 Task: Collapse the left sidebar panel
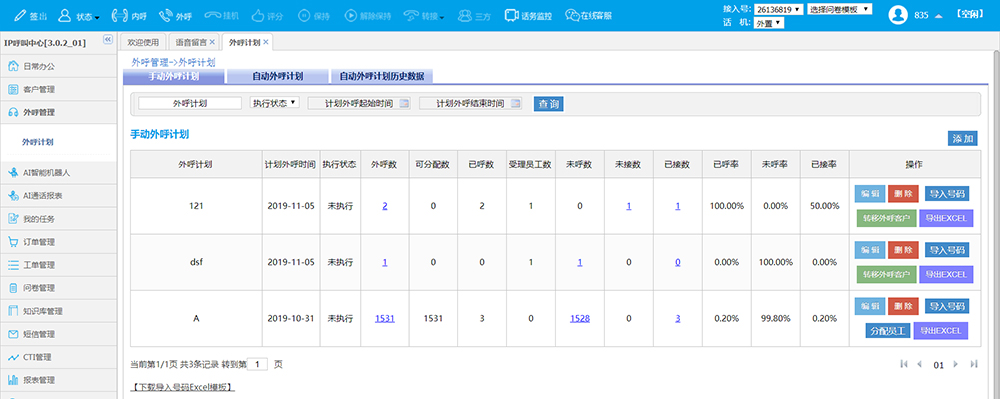108,39
